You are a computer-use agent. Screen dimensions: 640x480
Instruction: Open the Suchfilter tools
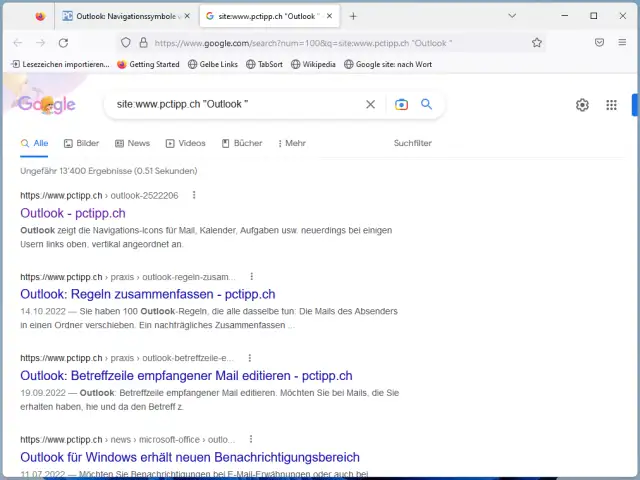tap(412, 143)
